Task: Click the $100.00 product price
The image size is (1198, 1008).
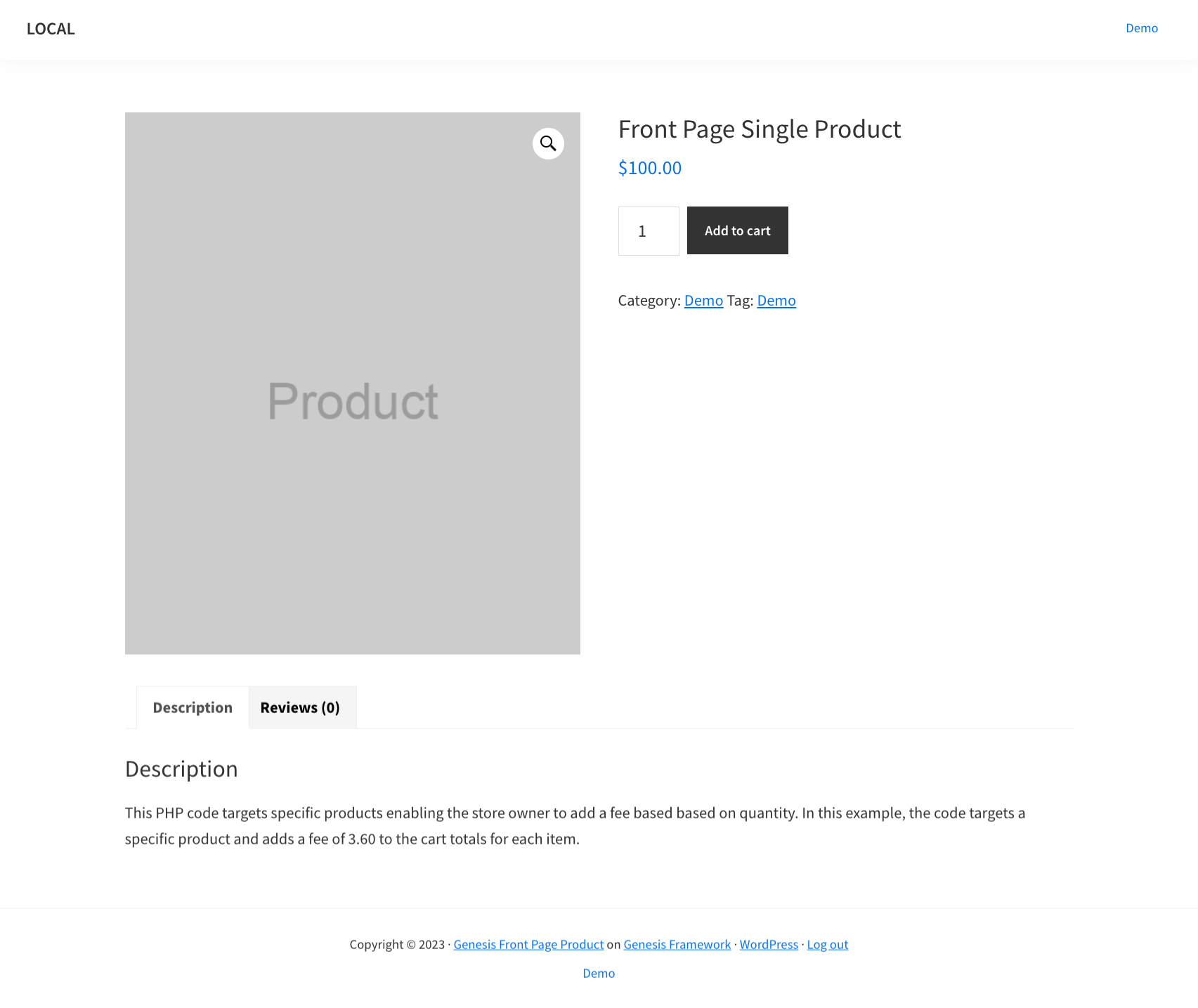Action: [649, 168]
